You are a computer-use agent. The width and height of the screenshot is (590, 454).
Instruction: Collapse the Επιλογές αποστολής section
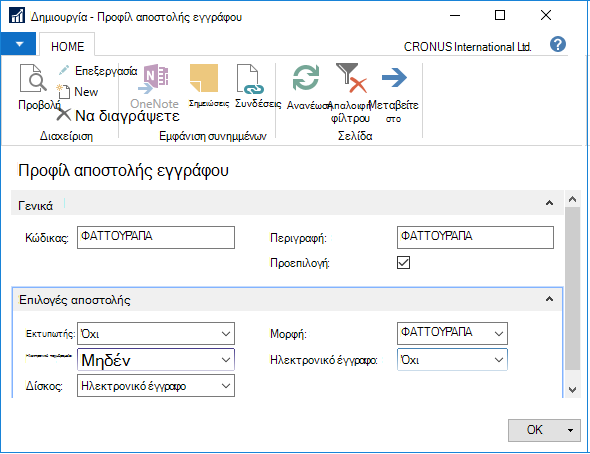[549, 299]
